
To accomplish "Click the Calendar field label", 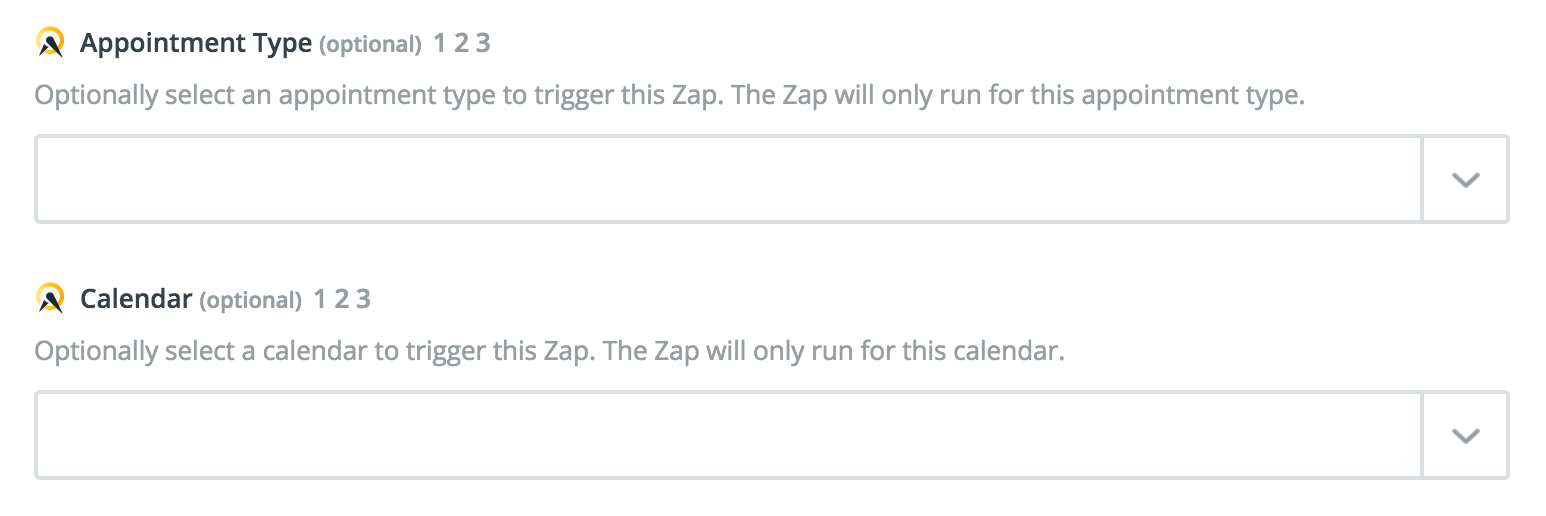I will (136, 299).
